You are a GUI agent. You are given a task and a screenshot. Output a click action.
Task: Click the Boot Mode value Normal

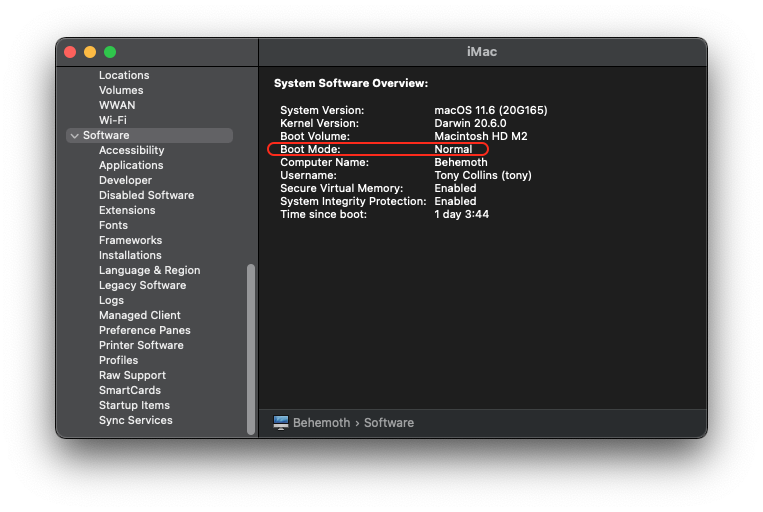(x=453, y=149)
